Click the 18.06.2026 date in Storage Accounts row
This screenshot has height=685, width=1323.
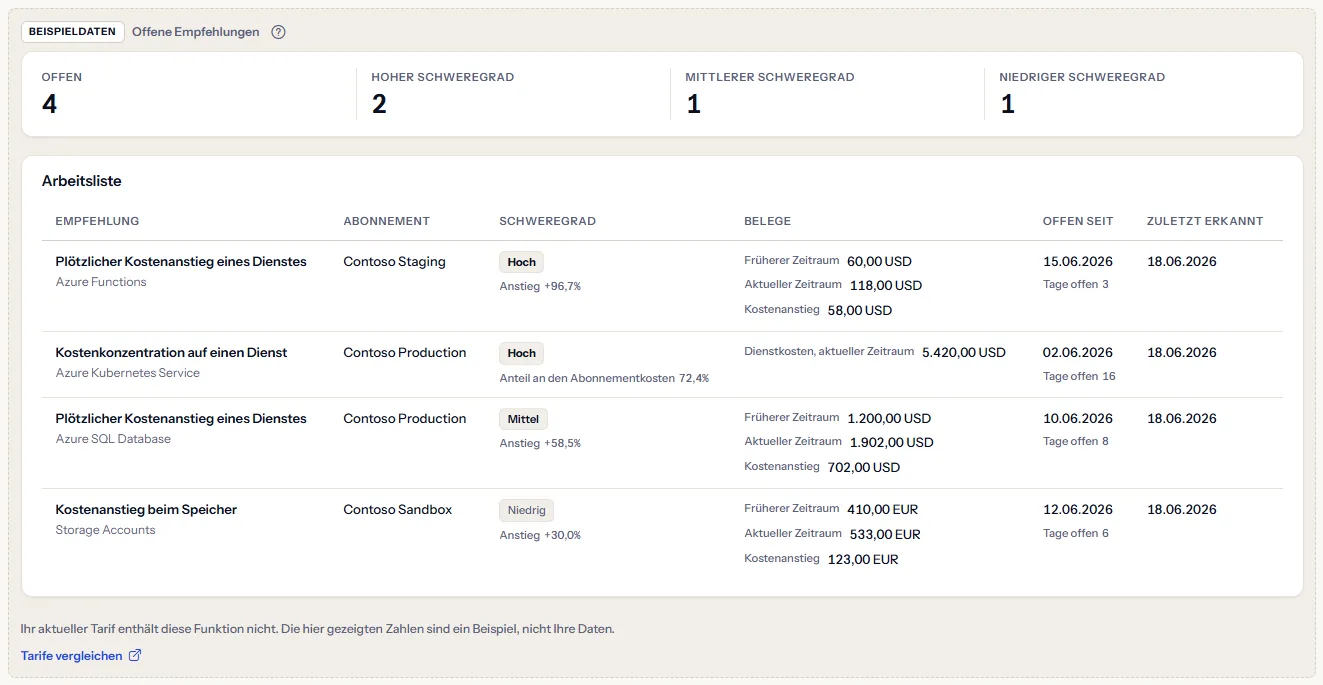coord(1182,510)
